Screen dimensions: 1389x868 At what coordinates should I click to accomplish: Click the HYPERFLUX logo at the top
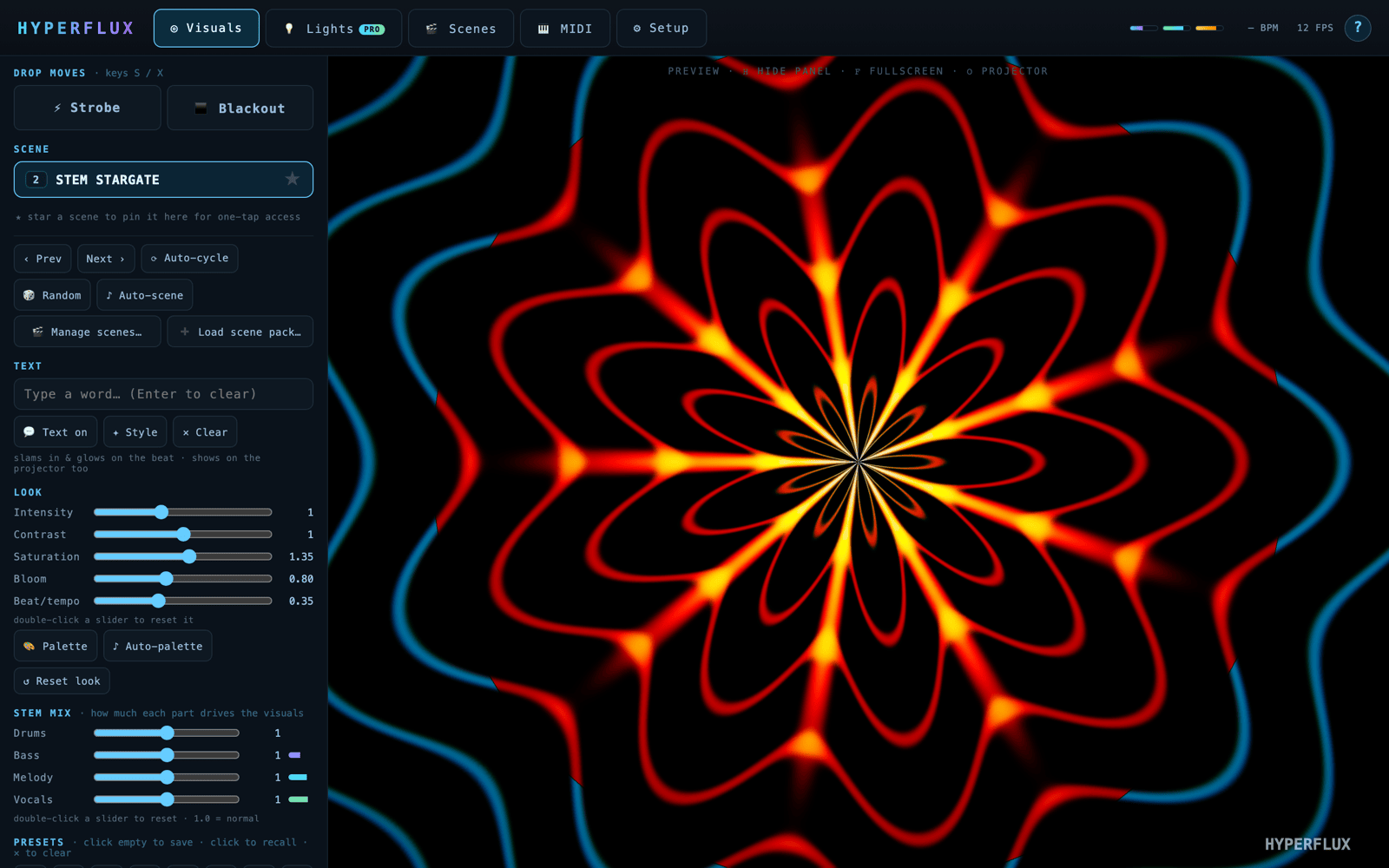click(76, 28)
